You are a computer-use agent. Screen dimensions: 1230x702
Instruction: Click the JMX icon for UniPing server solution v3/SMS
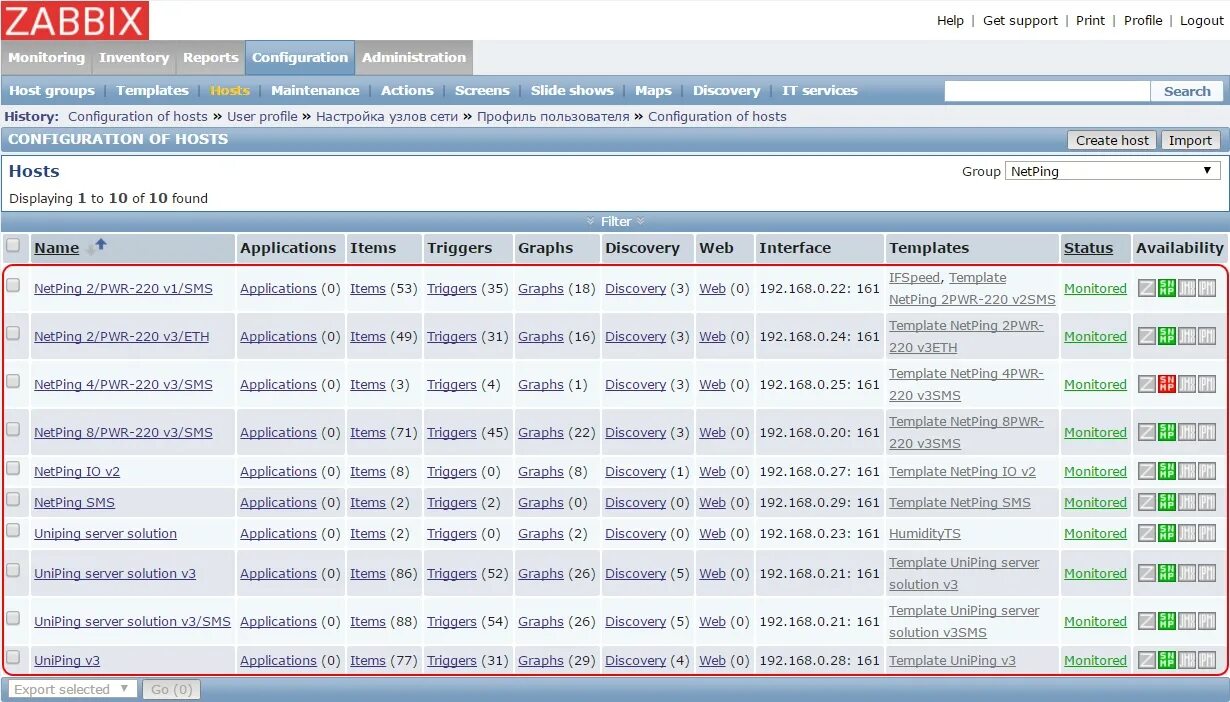point(1187,621)
